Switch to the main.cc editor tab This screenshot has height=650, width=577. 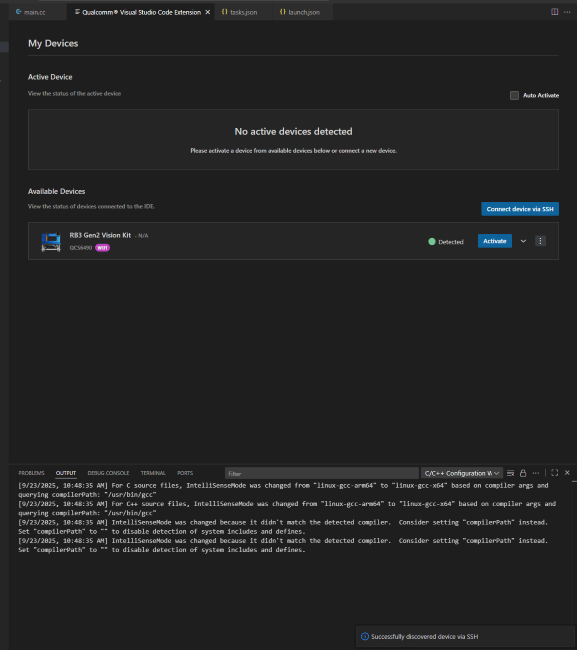[35, 12]
